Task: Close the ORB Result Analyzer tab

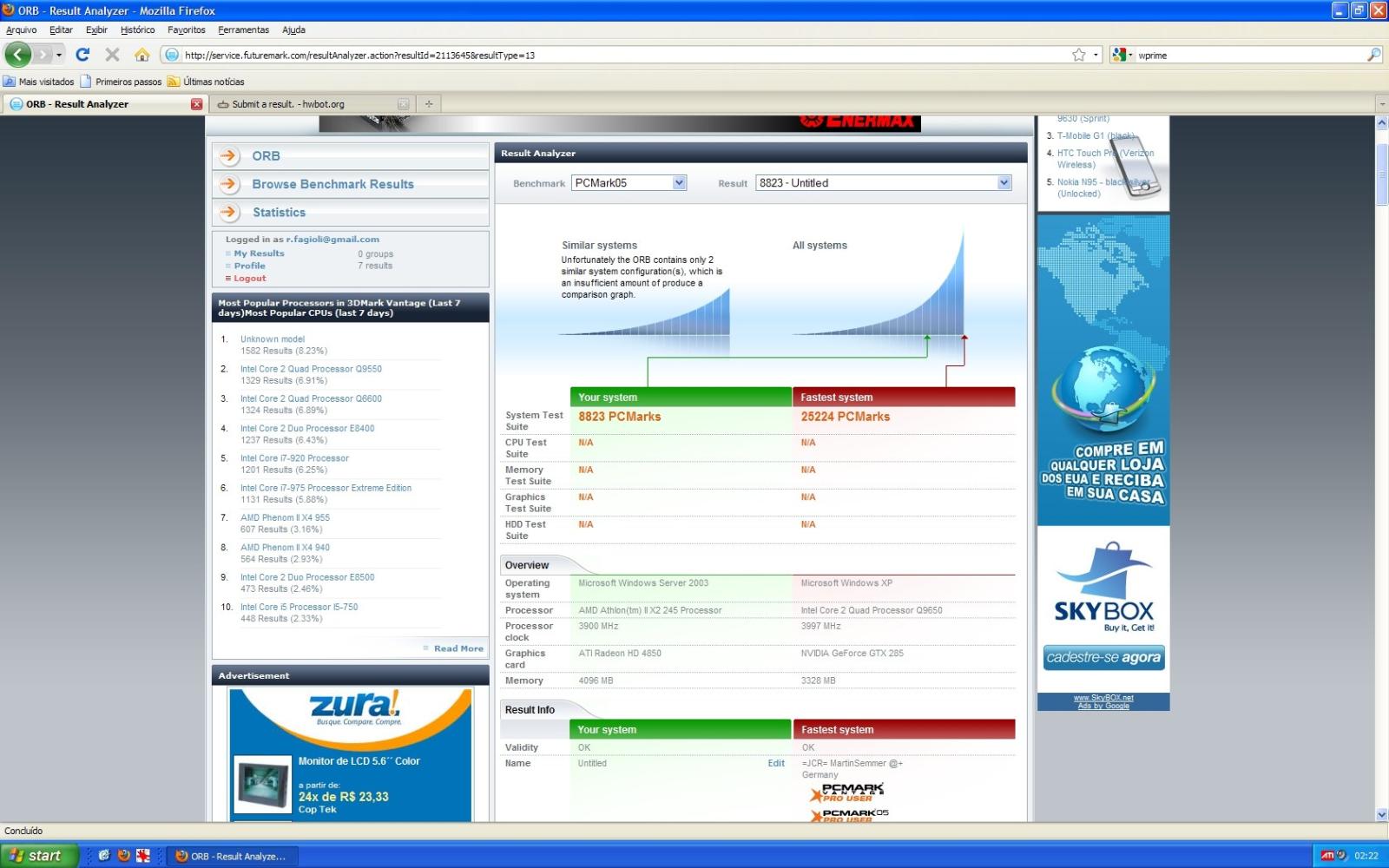Action: click(x=196, y=104)
